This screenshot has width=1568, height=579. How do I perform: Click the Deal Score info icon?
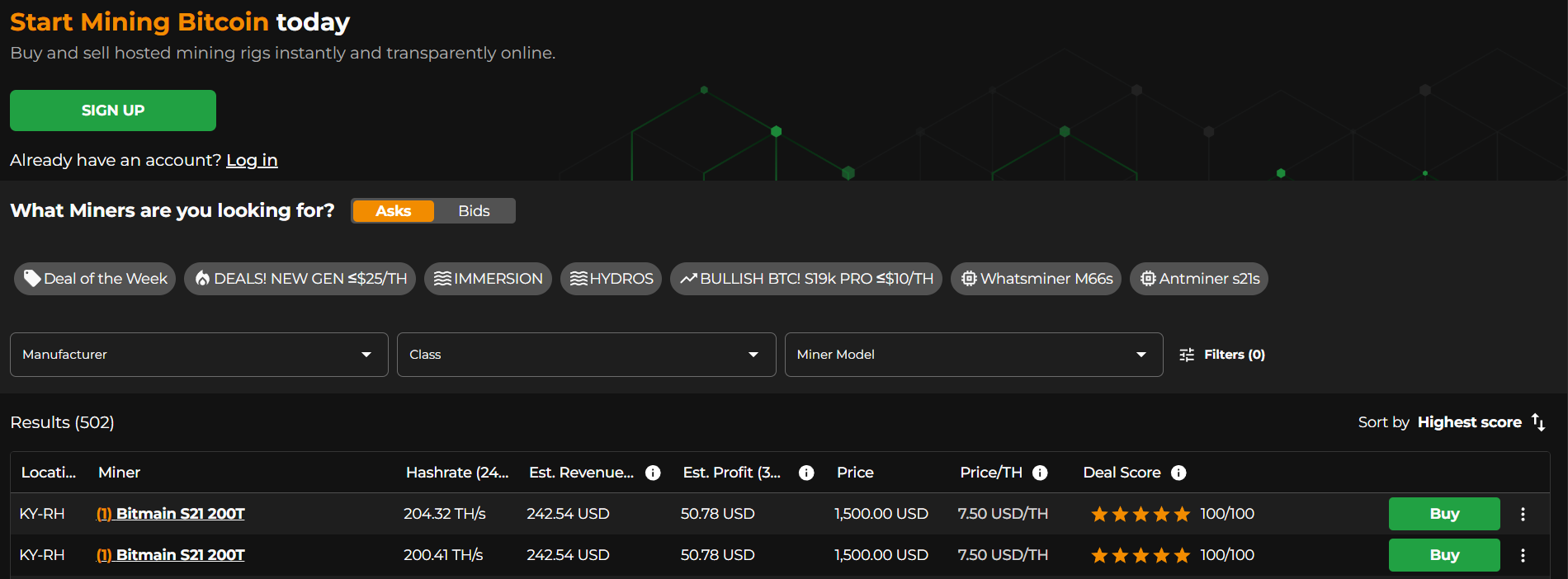coord(1178,473)
